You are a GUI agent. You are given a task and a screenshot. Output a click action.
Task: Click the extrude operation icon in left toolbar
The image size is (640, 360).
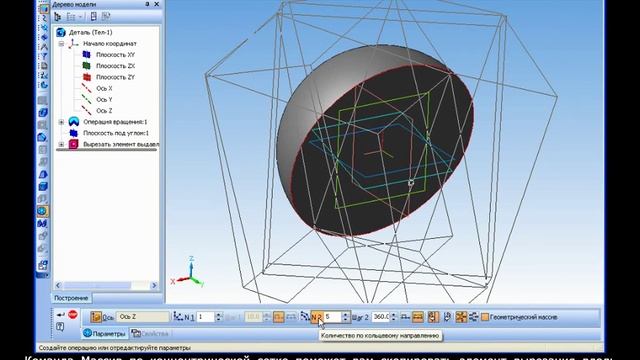tap(42, 113)
